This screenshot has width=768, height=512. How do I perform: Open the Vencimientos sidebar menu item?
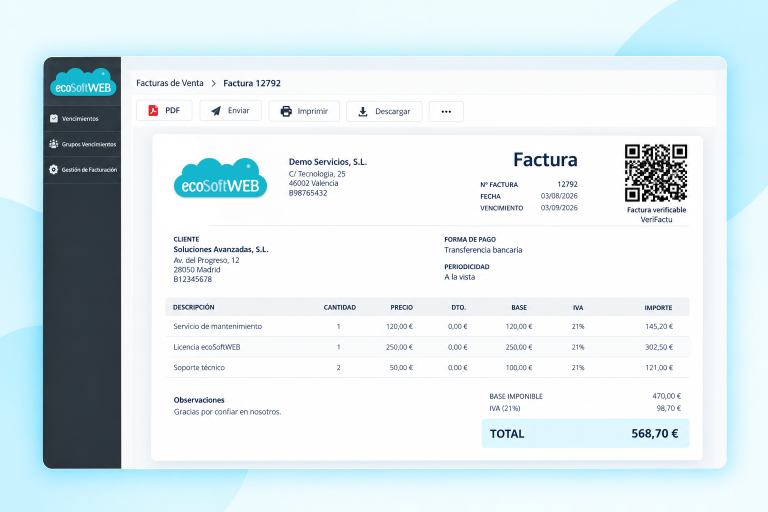82,119
